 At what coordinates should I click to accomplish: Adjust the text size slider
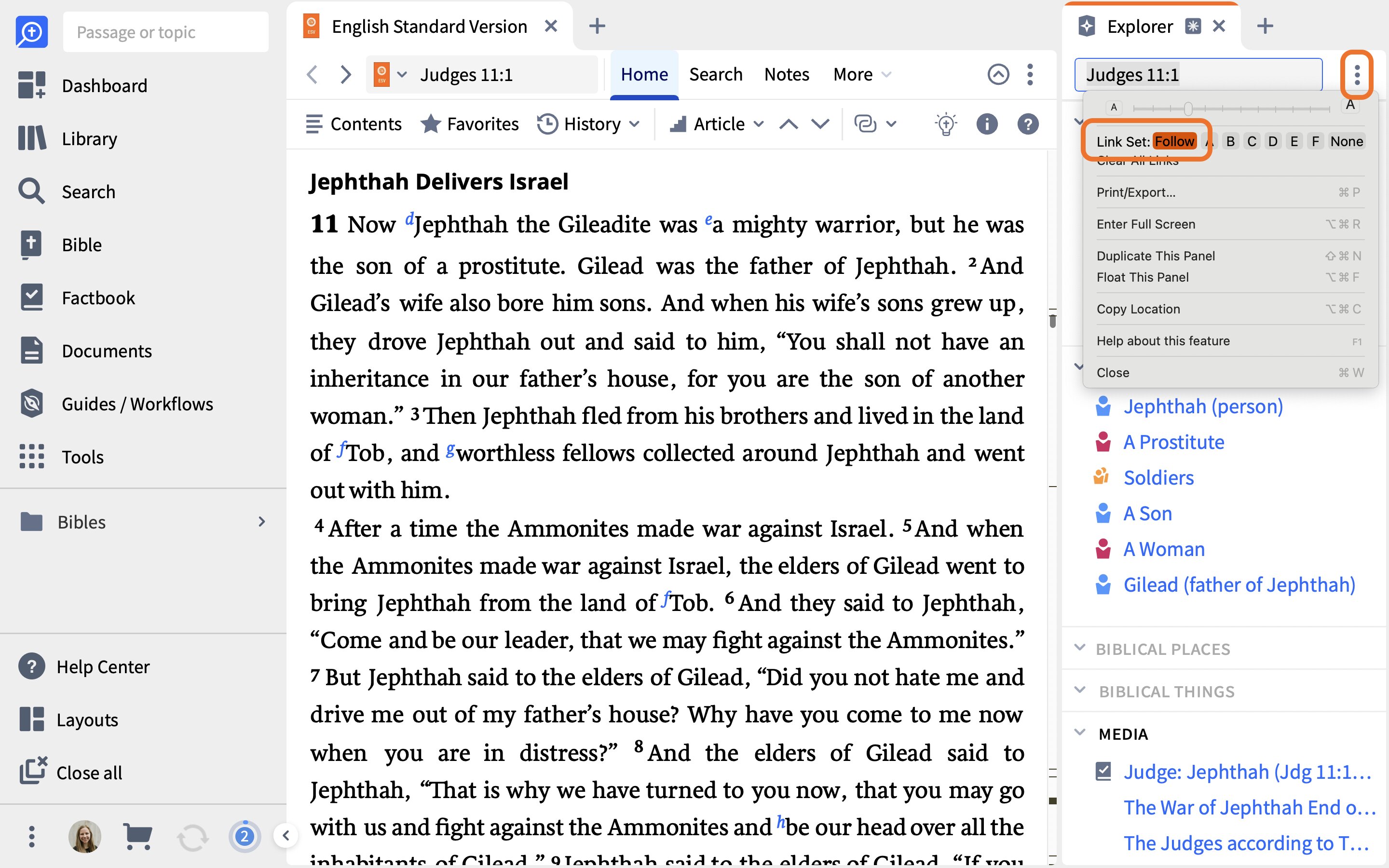1188,108
